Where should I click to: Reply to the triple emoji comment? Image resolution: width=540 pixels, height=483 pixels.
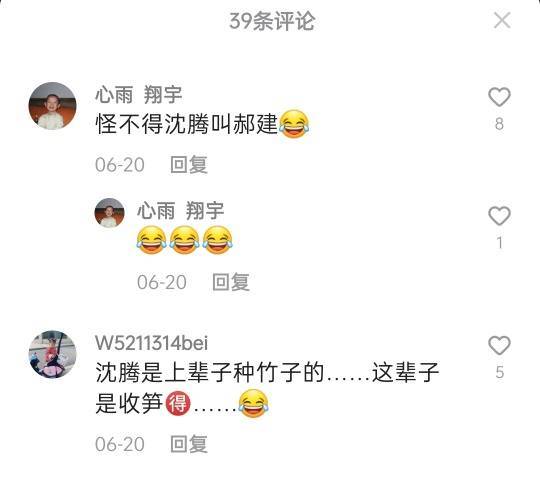coord(231,282)
